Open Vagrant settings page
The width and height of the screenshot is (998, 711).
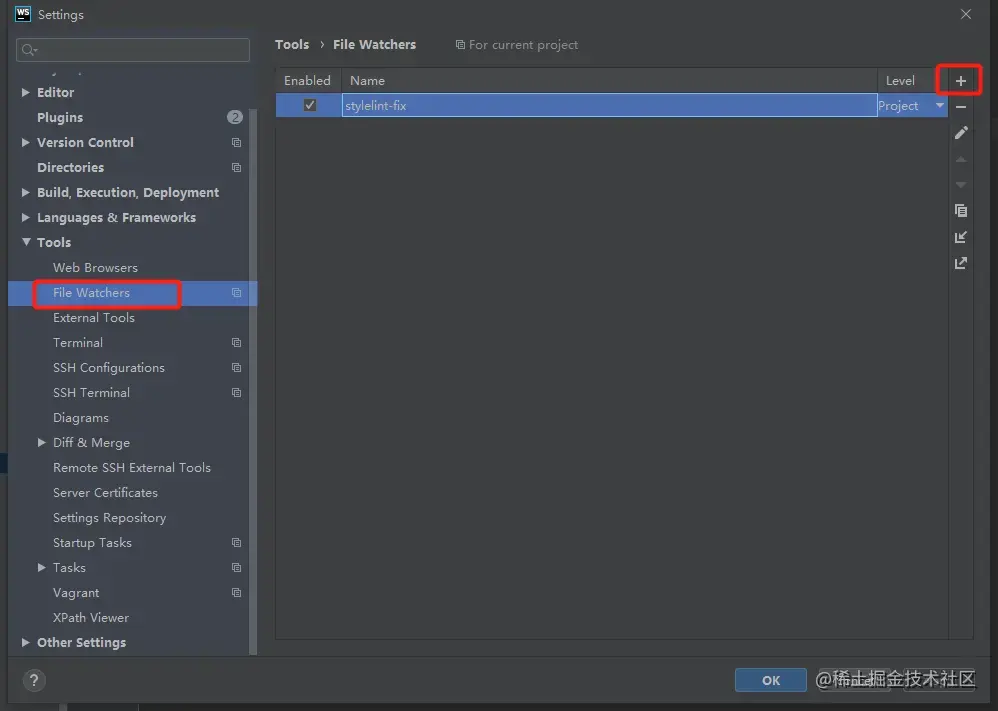coord(76,593)
